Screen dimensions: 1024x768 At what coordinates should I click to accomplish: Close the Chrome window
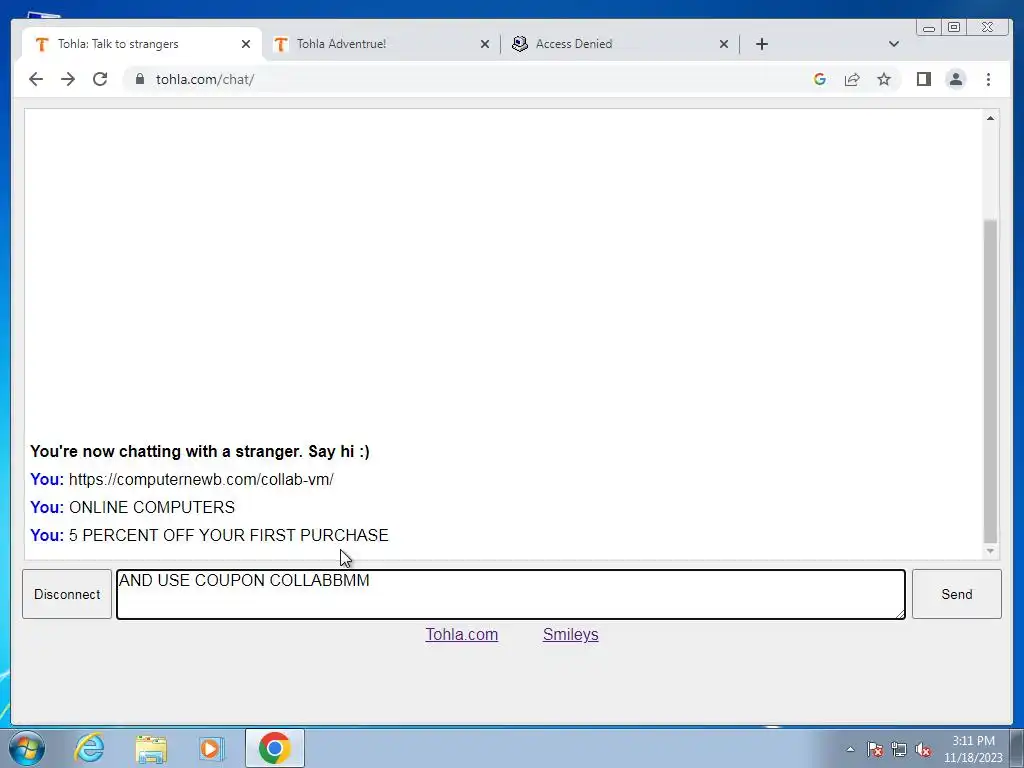tap(987, 27)
